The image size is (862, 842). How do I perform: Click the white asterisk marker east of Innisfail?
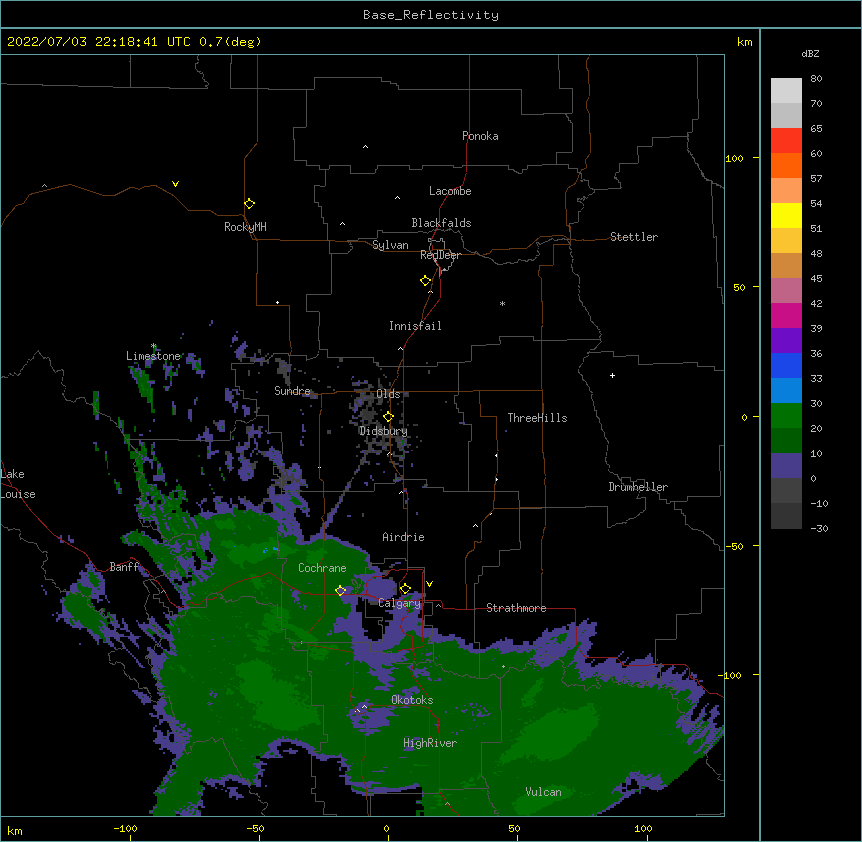[502, 303]
